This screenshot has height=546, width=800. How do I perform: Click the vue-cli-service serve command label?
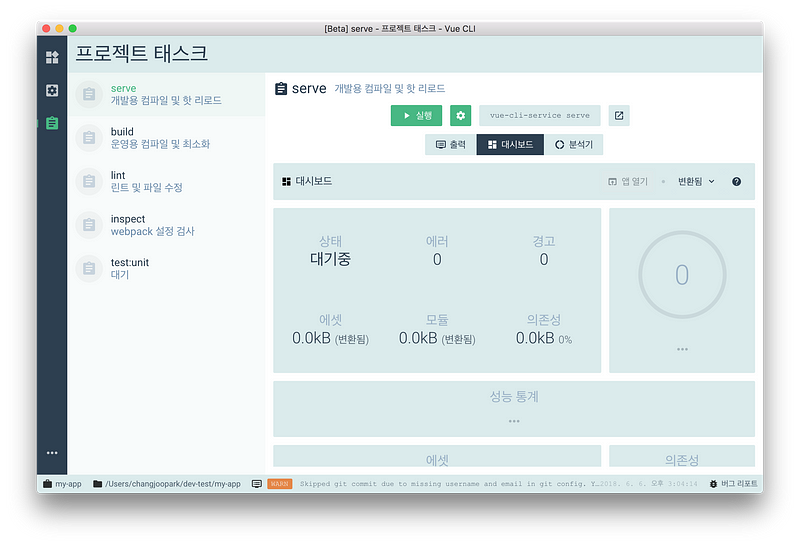539,116
